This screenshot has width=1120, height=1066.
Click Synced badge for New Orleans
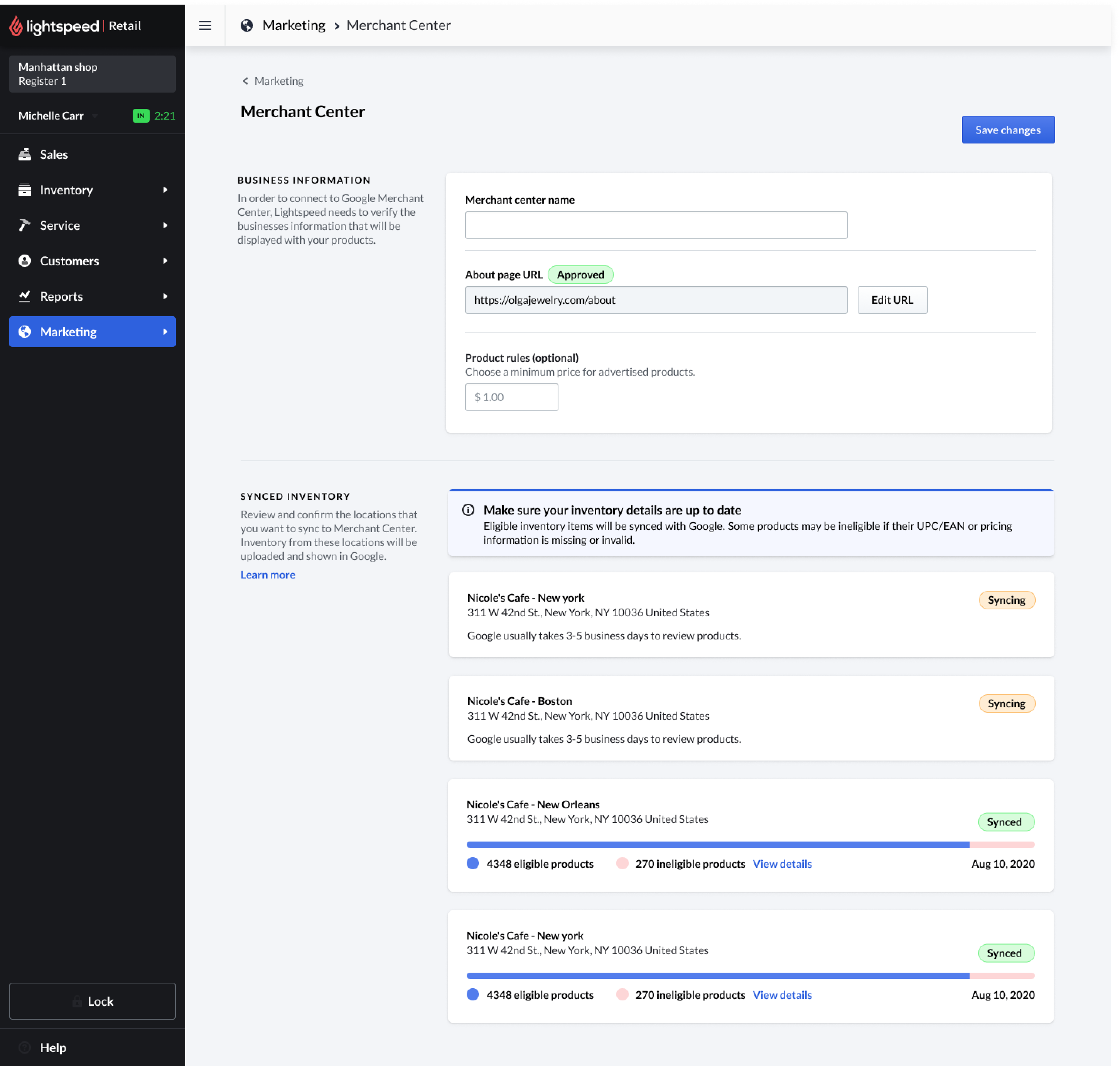pyautogui.click(x=1006, y=821)
